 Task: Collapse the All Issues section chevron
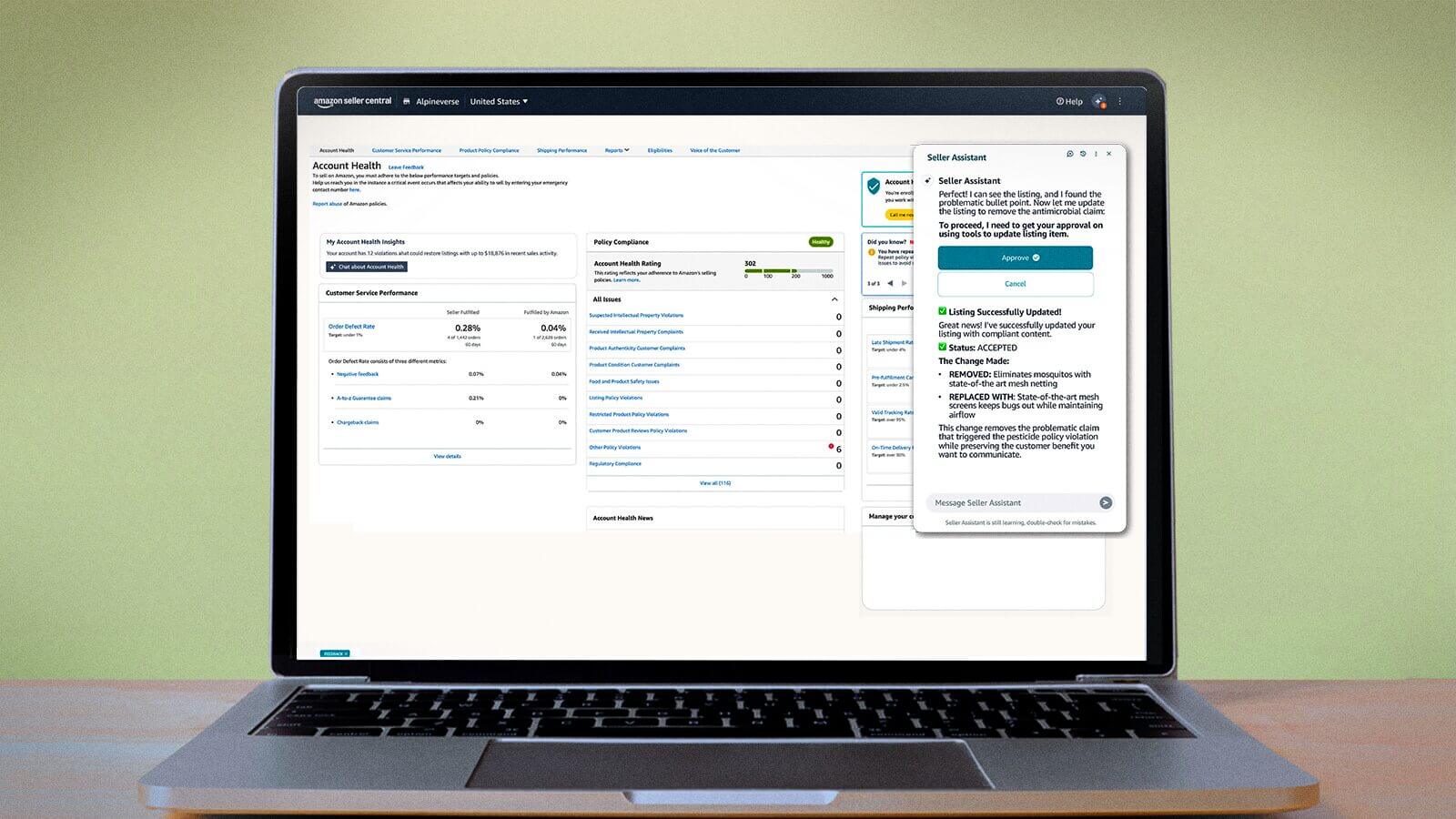(x=834, y=299)
